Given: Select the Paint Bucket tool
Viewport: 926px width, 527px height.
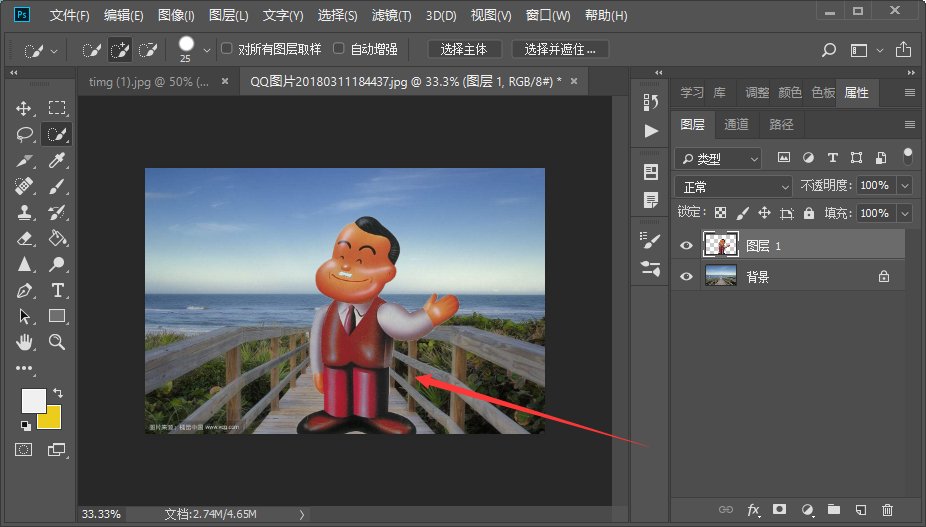Looking at the screenshot, I should (x=57, y=238).
